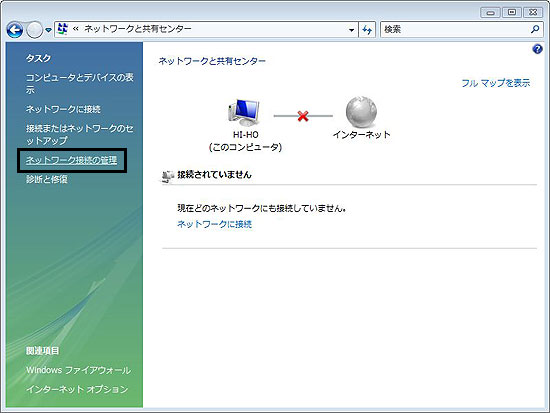This screenshot has width=550, height=413.
Task: Expand the address bar history dropdown
Action: click(351, 30)
